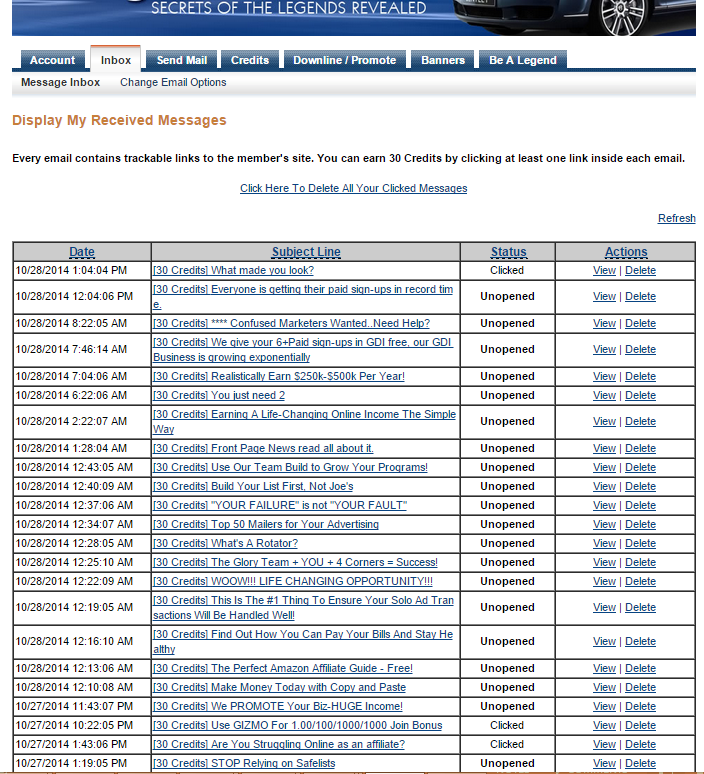
Task: Open the 'What made you look?' message
Action: point(233,271)
